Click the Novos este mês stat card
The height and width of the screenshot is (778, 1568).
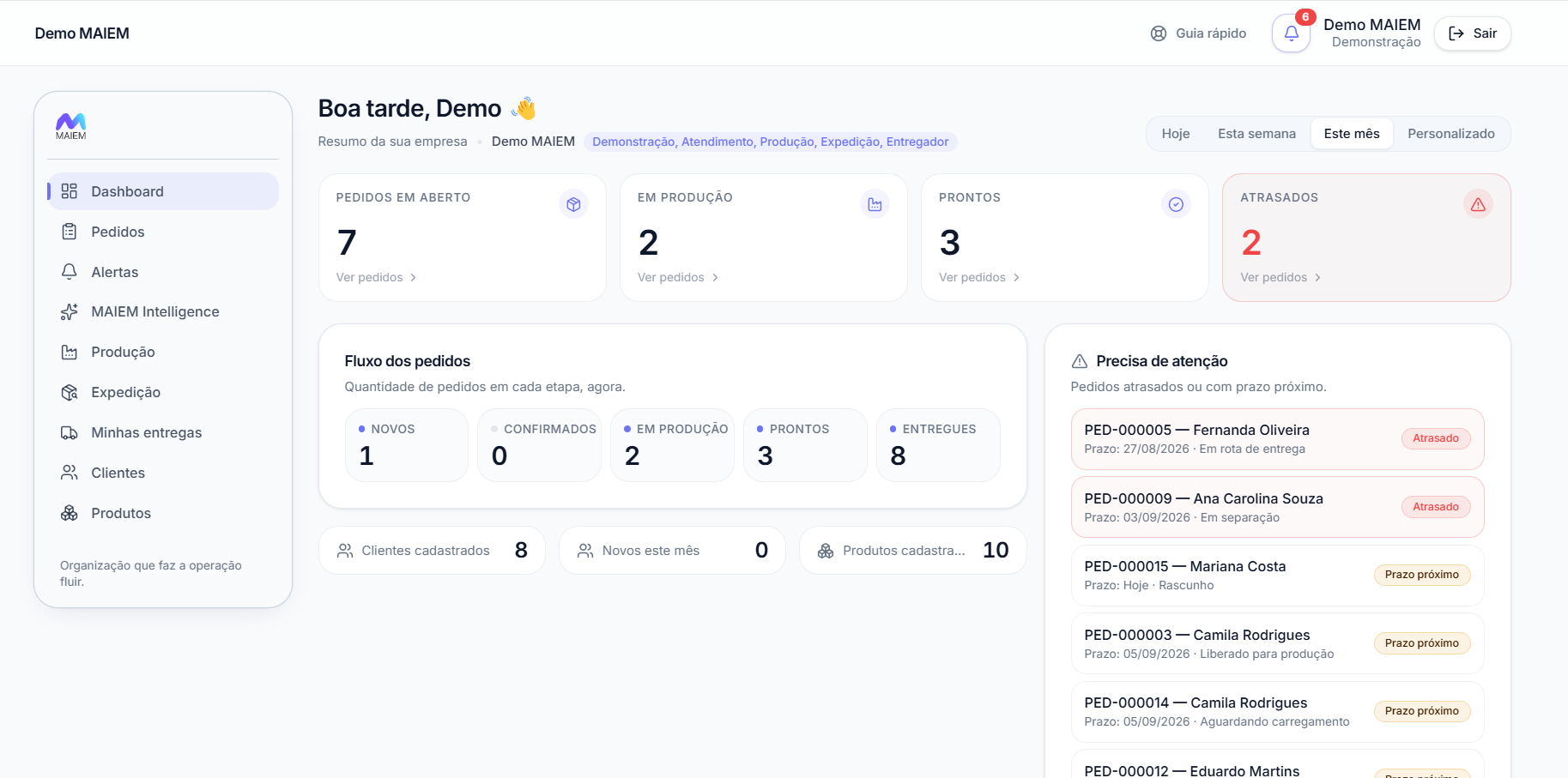(672, 550)
